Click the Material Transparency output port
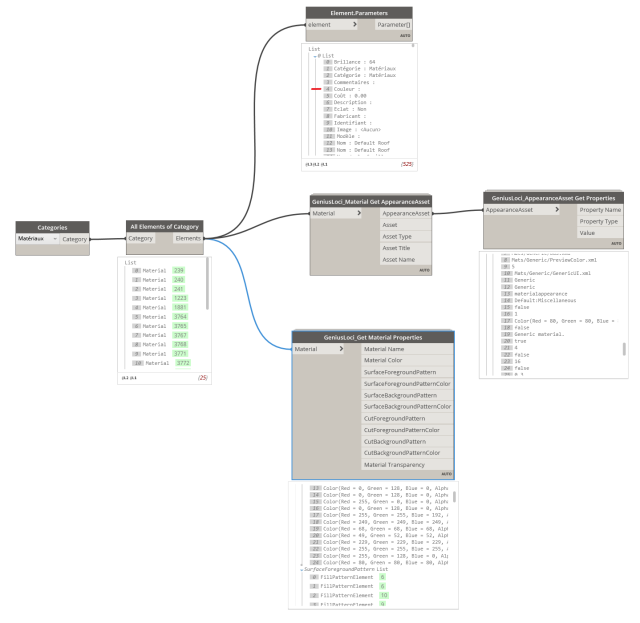 407,465
